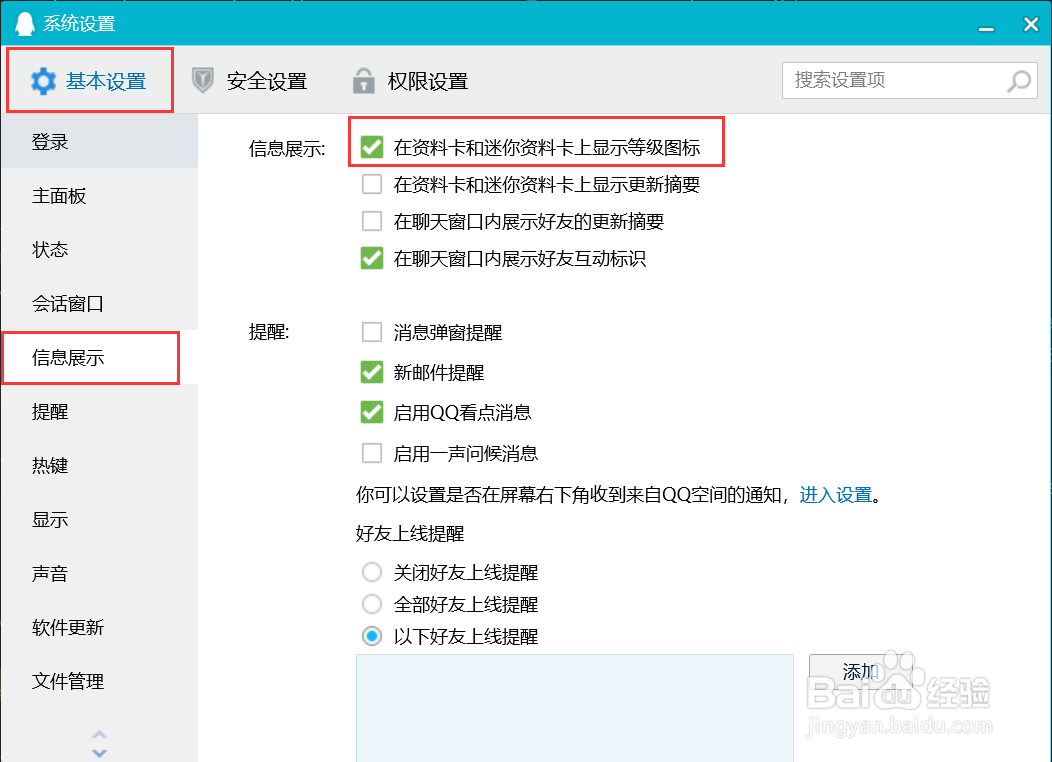Select 主面板 in the sidebar
The image size is (1052, 762).
click(x=99, y=196)
